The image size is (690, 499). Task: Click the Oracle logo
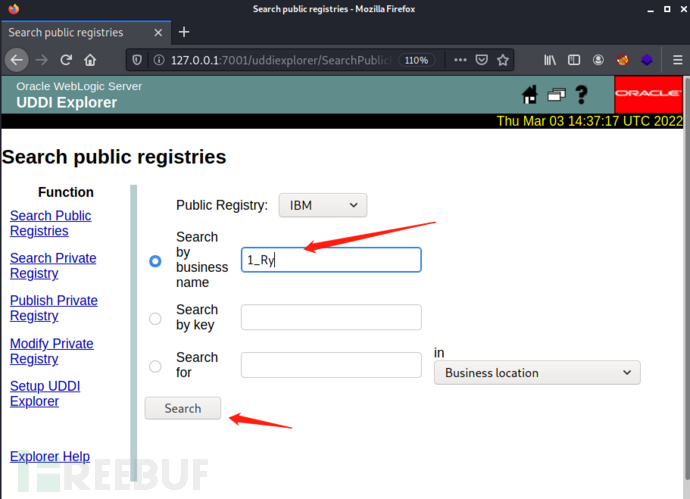pyautogui.click(x=648, y=94)
